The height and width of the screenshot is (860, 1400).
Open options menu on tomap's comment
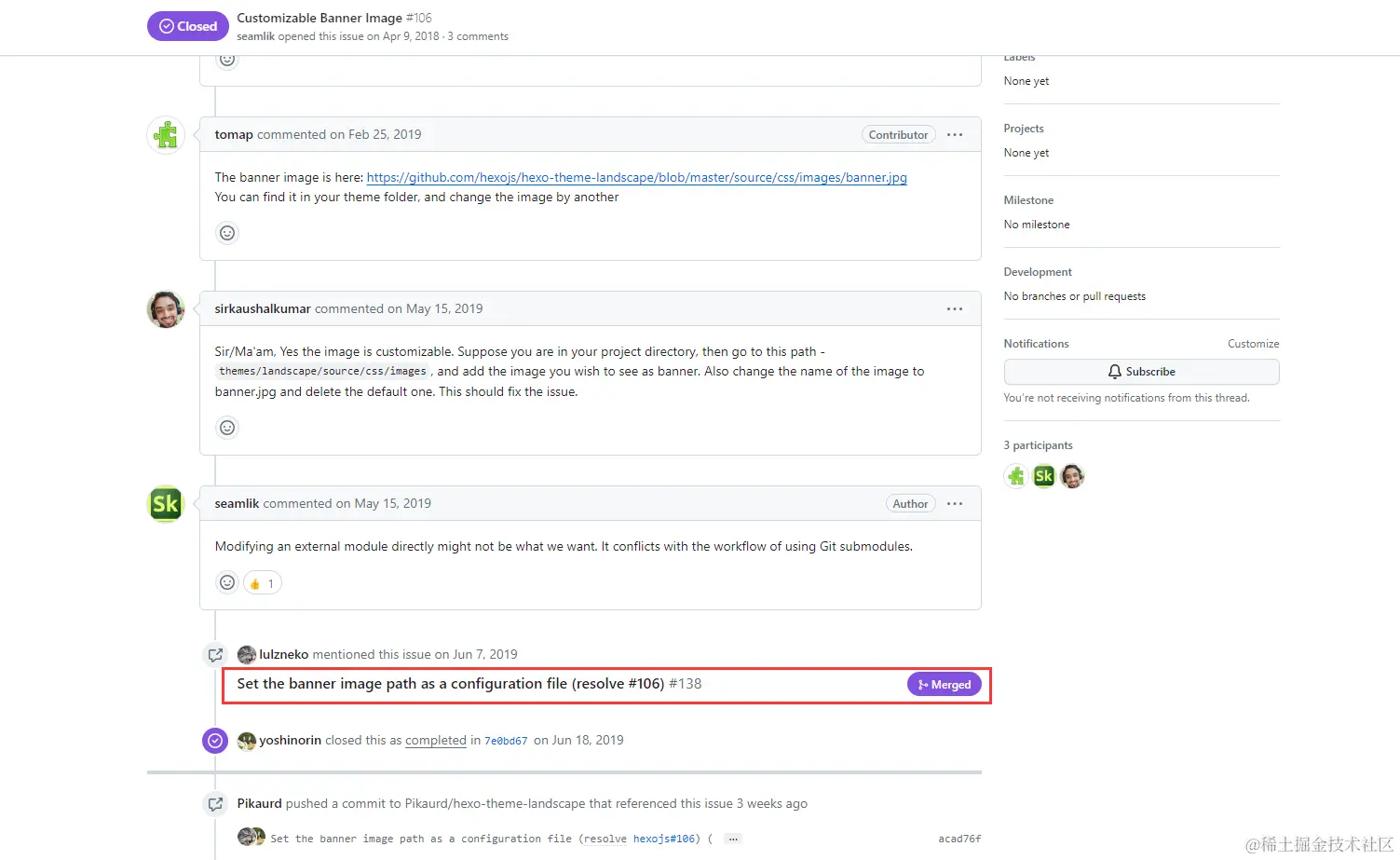(955, 135)
